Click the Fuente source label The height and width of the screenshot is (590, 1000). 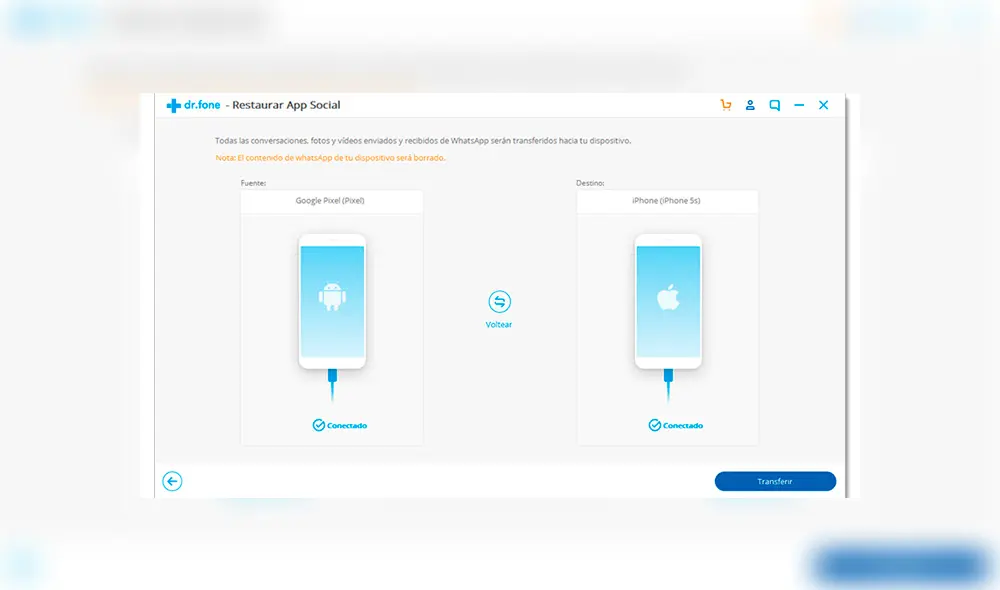pos(254,183)
